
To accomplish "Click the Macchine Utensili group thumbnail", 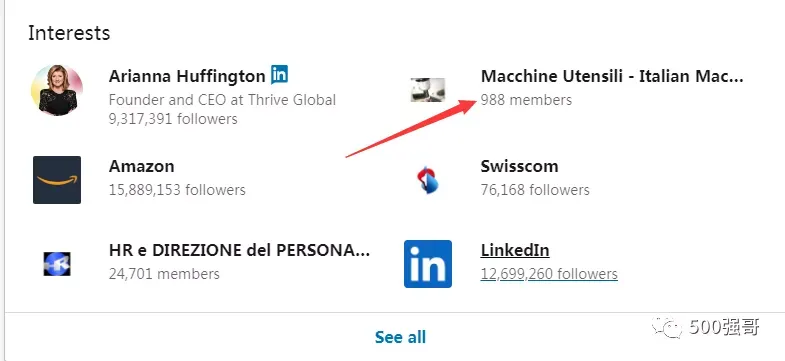I will pos(428,90).
